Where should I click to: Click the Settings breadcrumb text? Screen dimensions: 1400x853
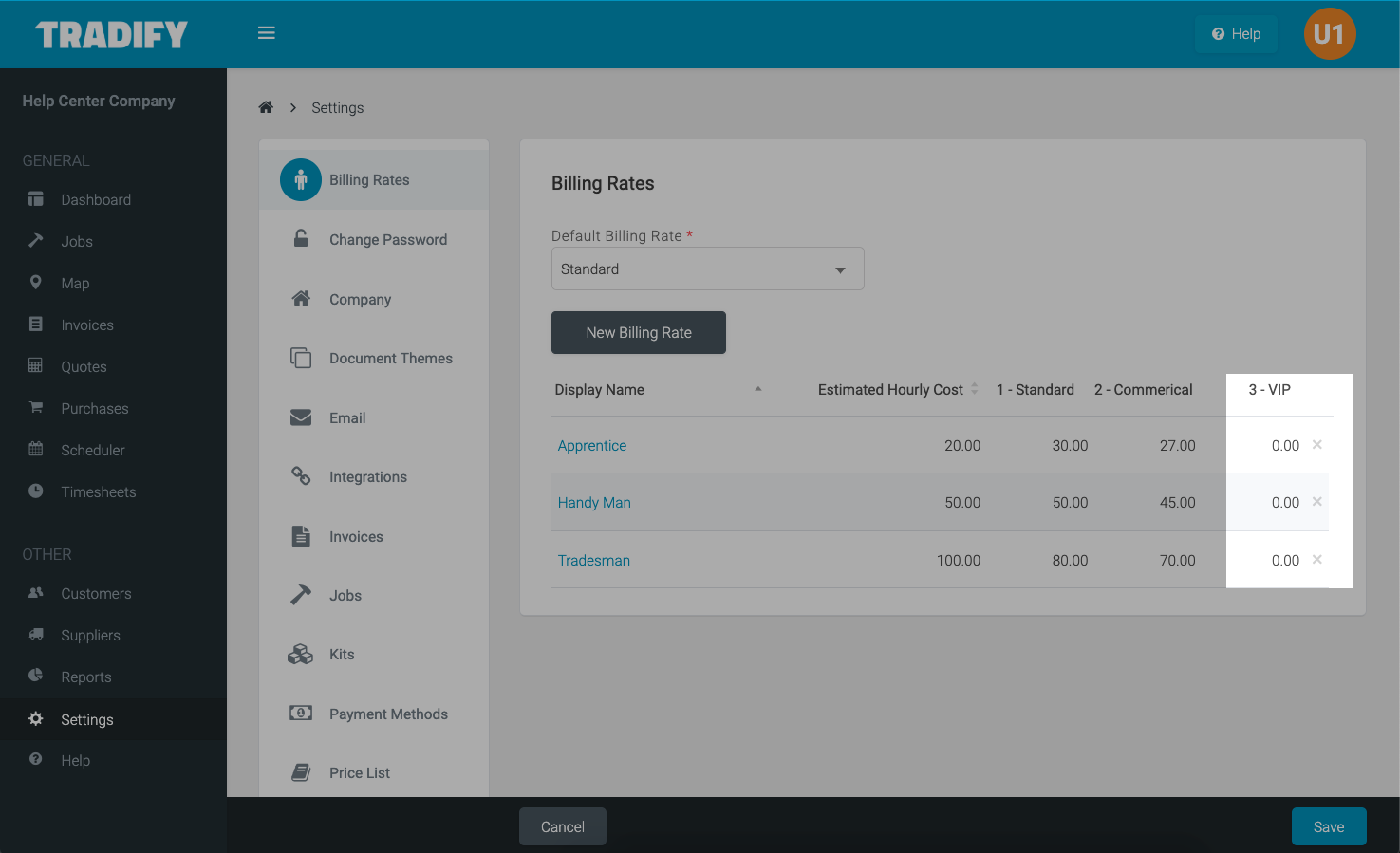point(338,107)
